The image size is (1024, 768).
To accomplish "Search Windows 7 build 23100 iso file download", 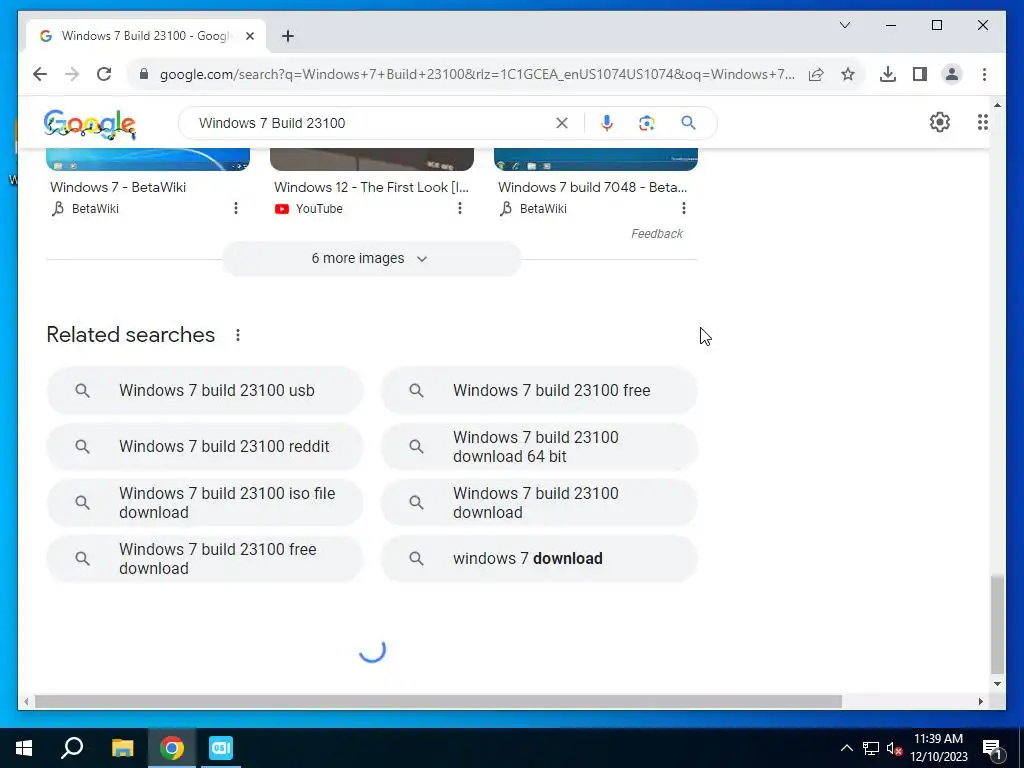I will click(x=204, y=503).
